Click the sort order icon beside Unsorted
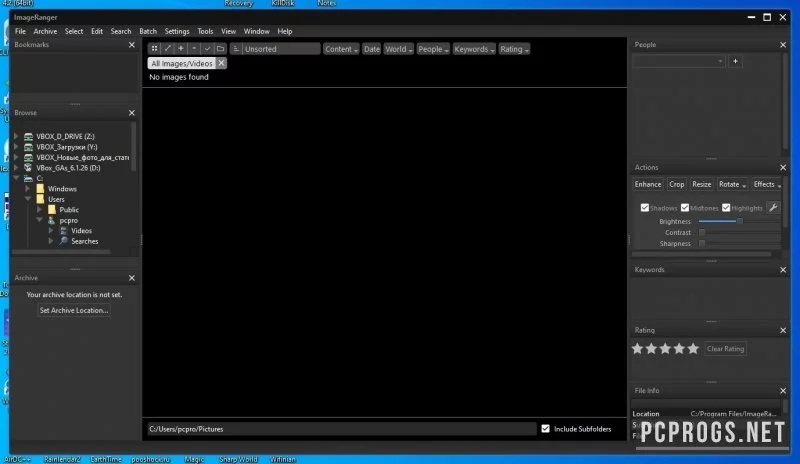Viewport: 800px width, 464px height. click(236, 49)
